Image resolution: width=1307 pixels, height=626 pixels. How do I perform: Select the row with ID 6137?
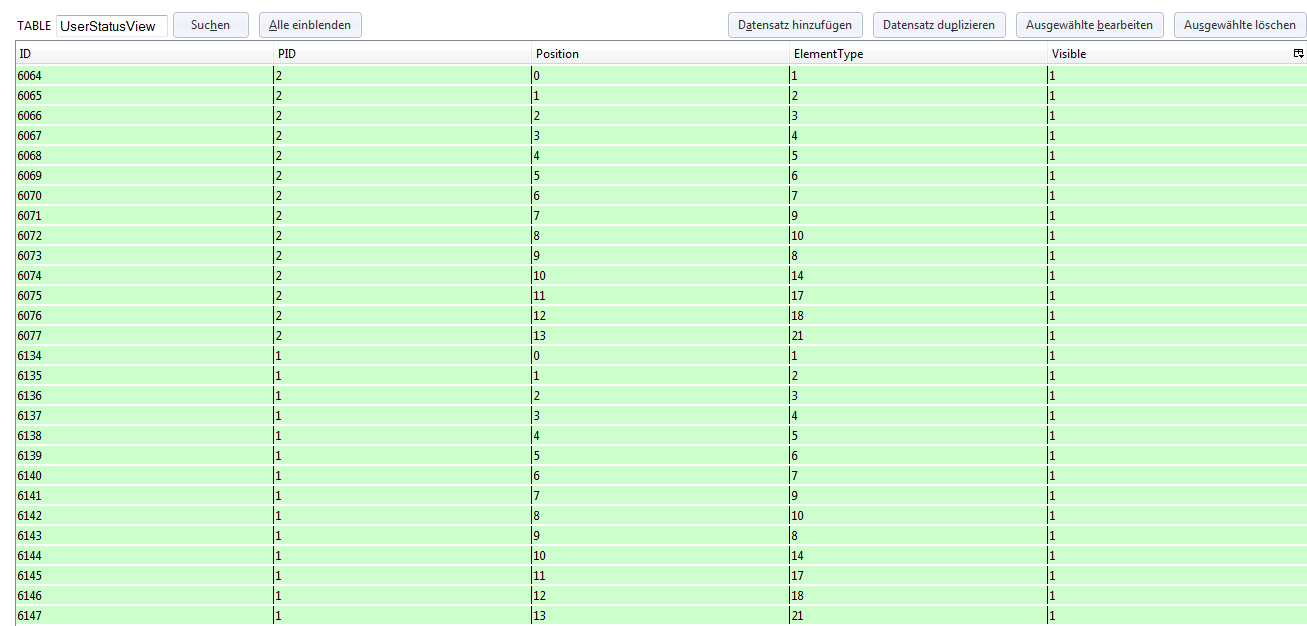(661, 416)
